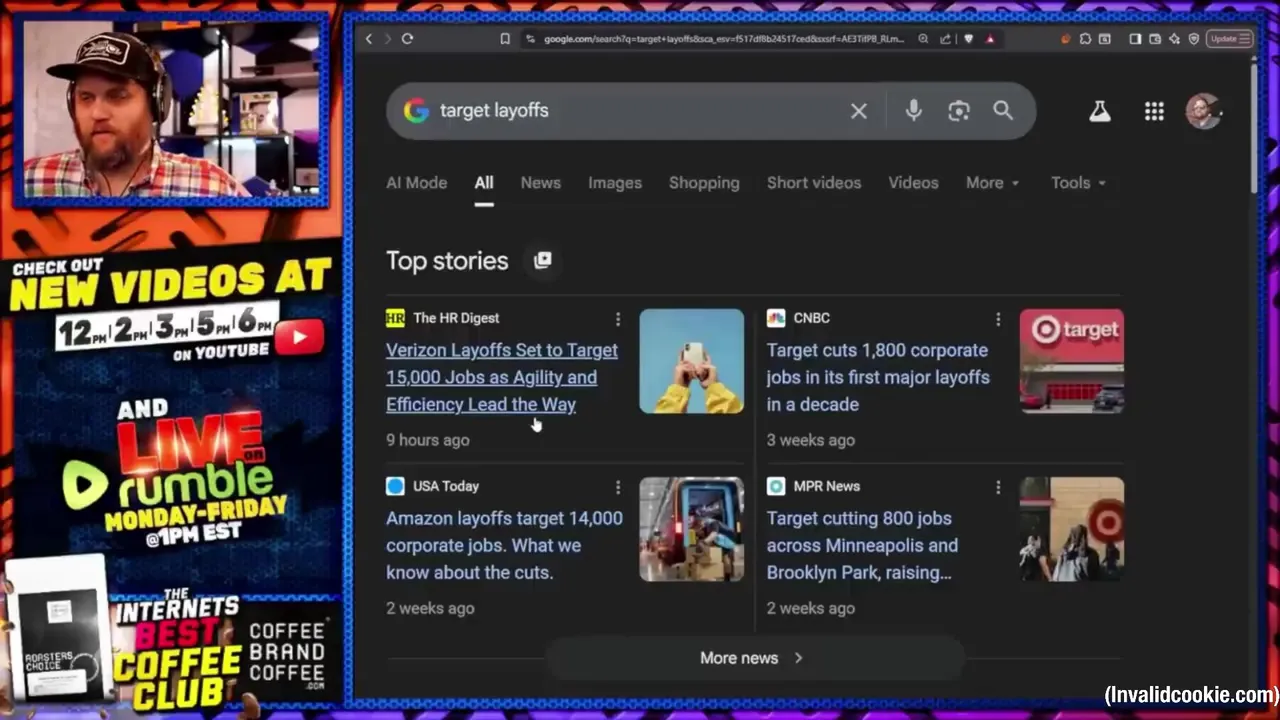The width and height of the screenshot is (1280, 720).
Task: Submit search with the magnifying glass icon
Action: 1003,111
